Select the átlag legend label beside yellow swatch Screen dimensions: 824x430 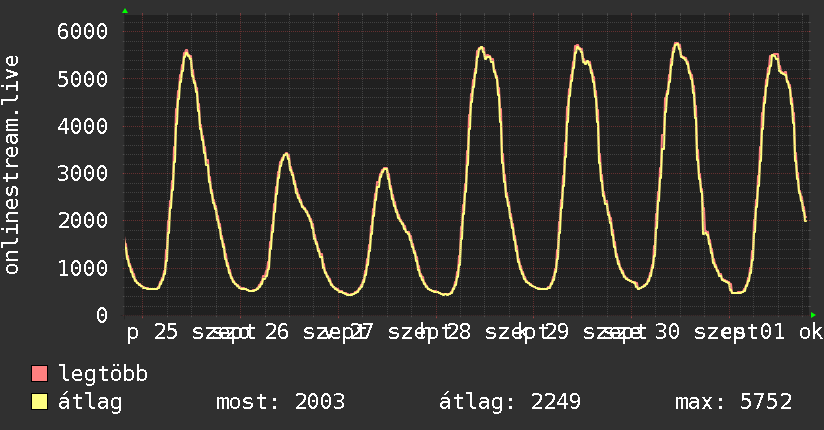[x=90, y=403]
